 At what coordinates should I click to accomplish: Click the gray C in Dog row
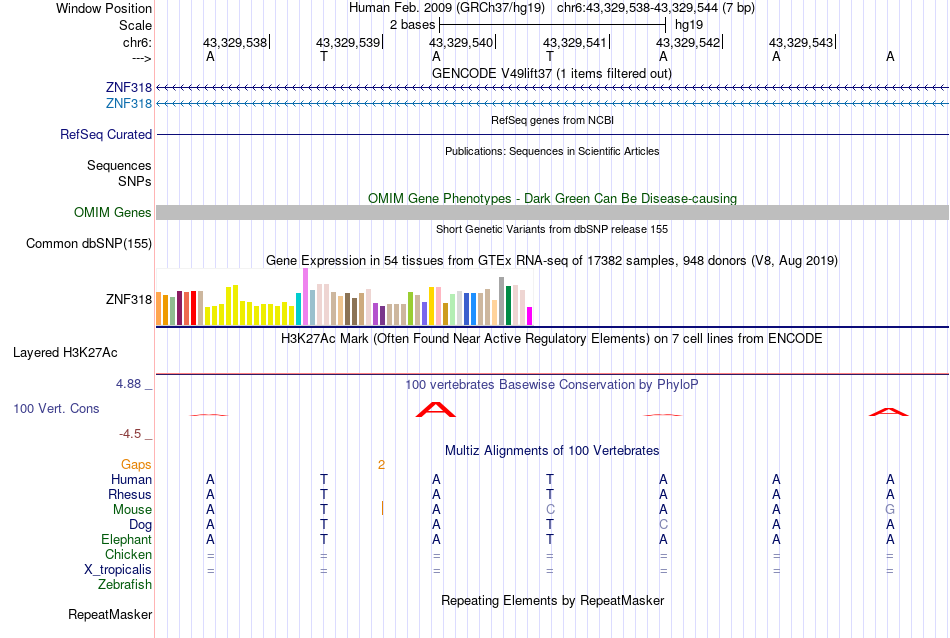click(663, 525)
